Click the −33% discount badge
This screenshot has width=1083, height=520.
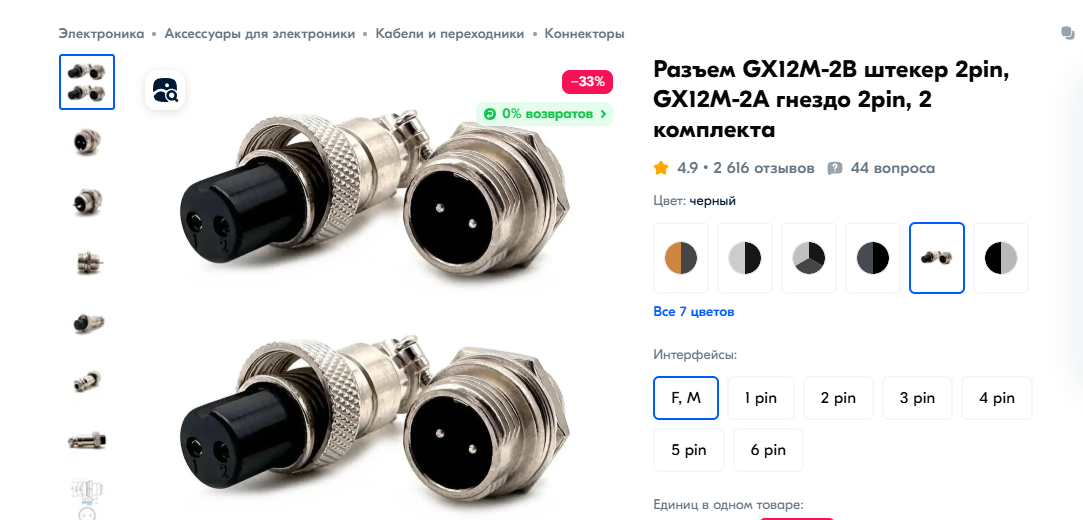(x=587, y=81)
